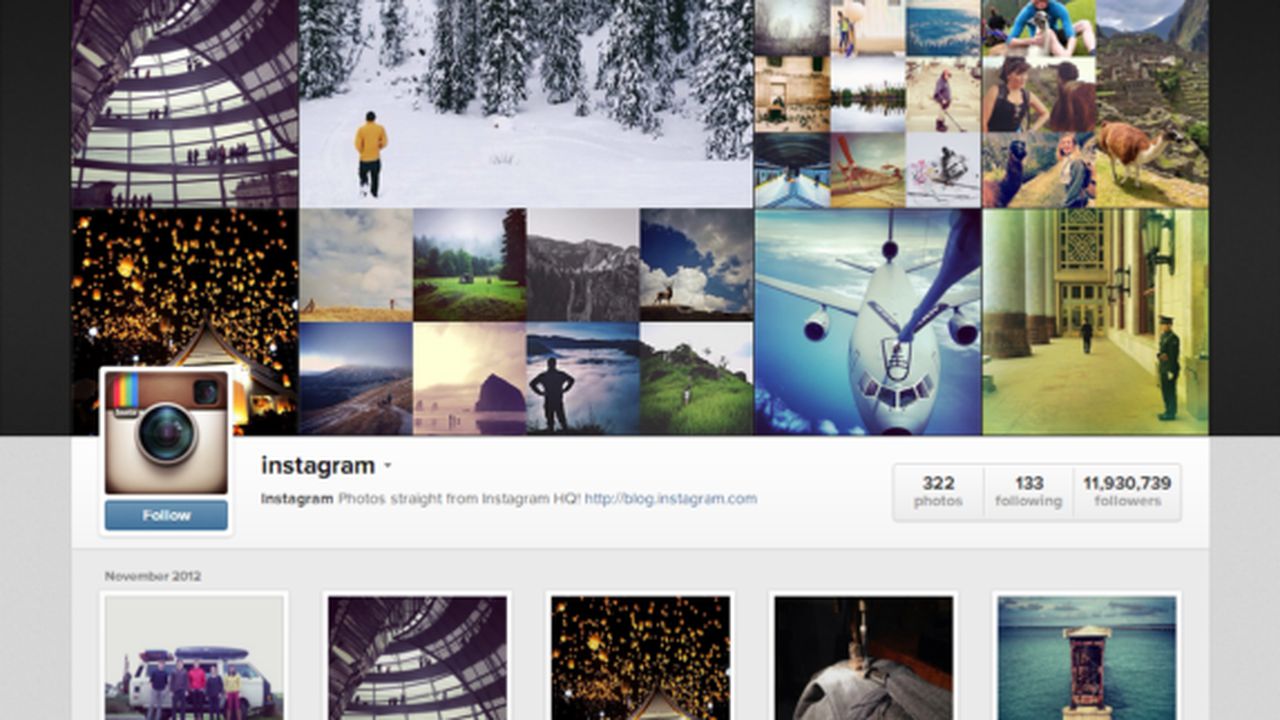Open the blog.instagram.com link

670,498
